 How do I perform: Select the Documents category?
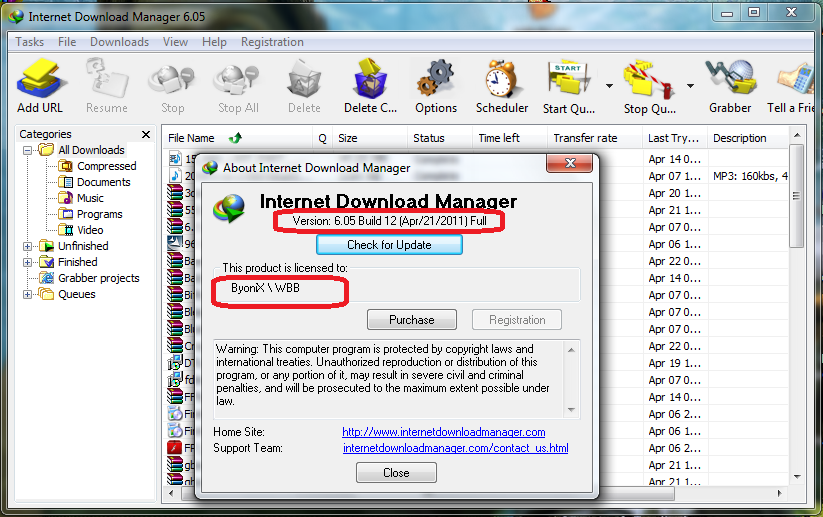(x=103, y=182)
